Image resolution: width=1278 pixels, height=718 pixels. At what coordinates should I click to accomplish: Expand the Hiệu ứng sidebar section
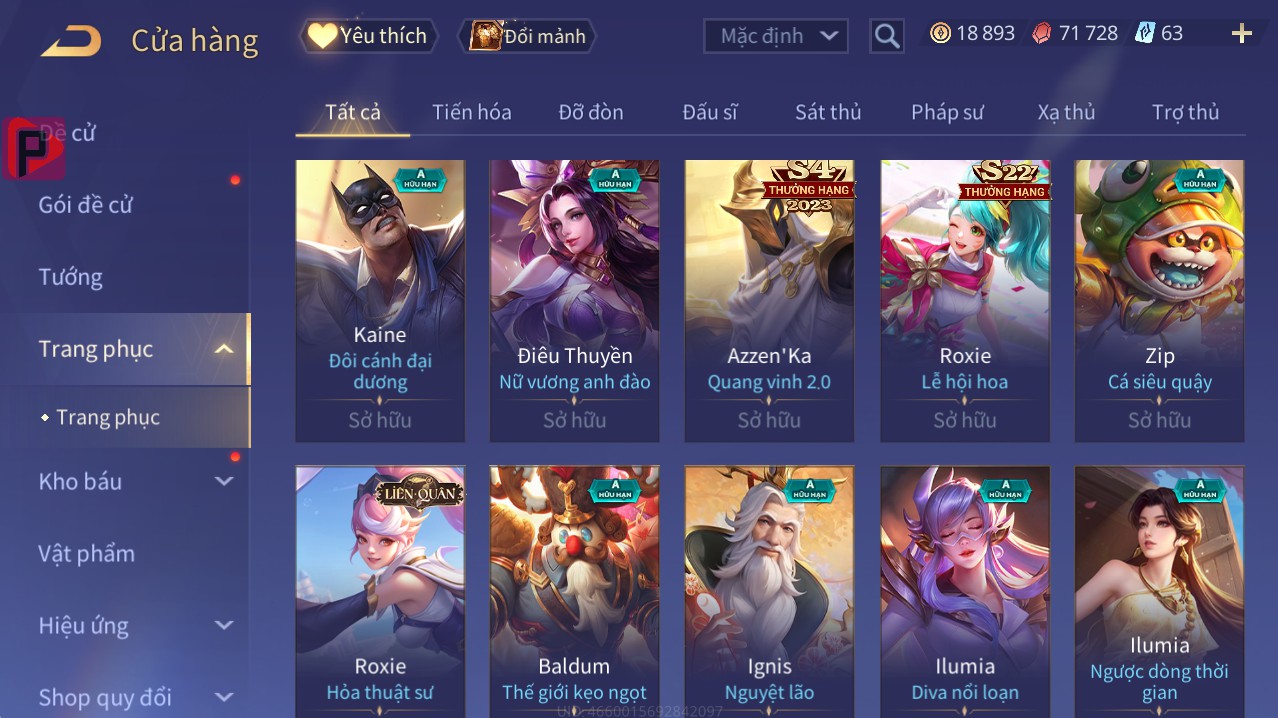(224, 625)
